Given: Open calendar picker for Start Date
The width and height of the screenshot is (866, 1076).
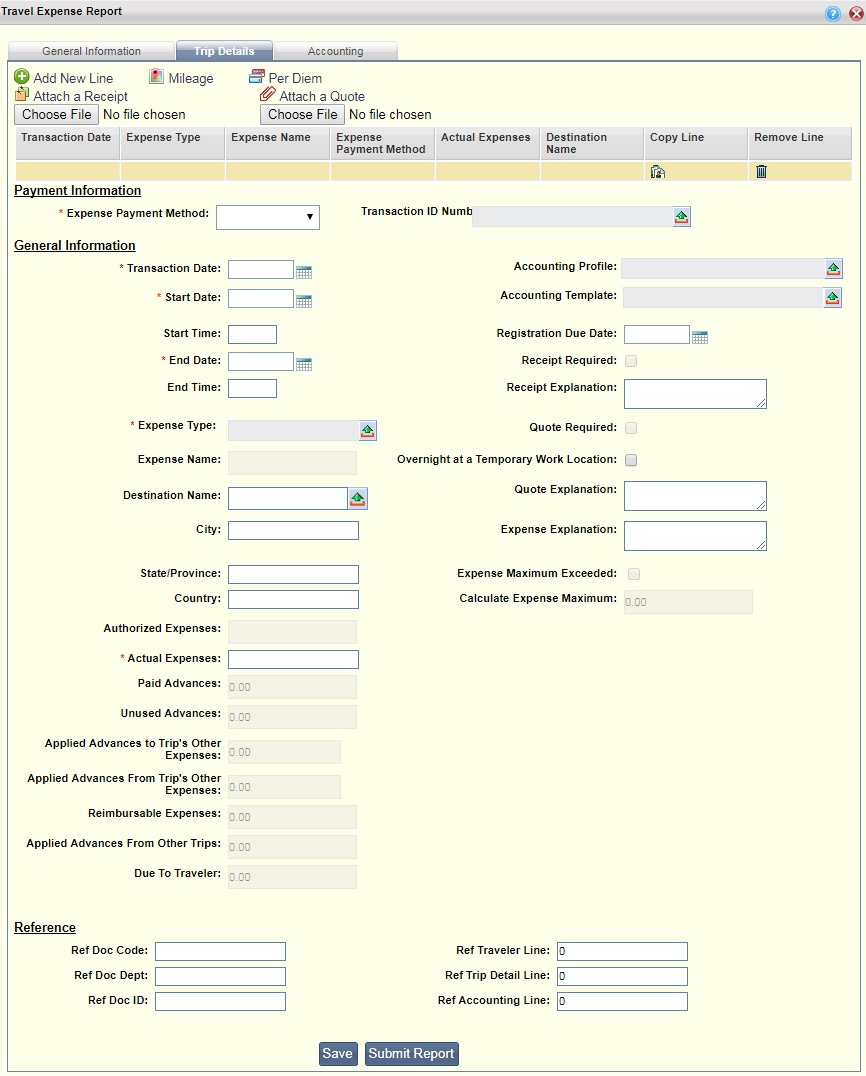Looking at the screenshot, I should click(304, 301).
